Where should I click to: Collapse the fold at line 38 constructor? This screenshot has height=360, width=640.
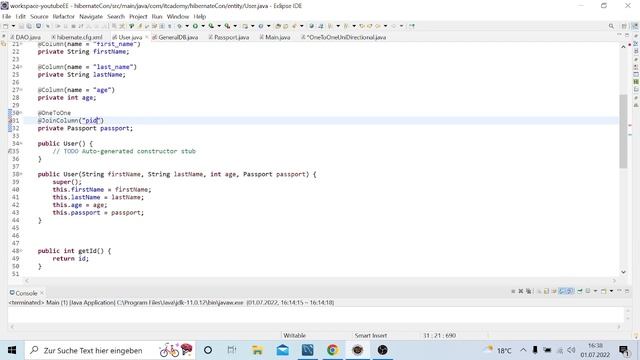tap(21, 174)
